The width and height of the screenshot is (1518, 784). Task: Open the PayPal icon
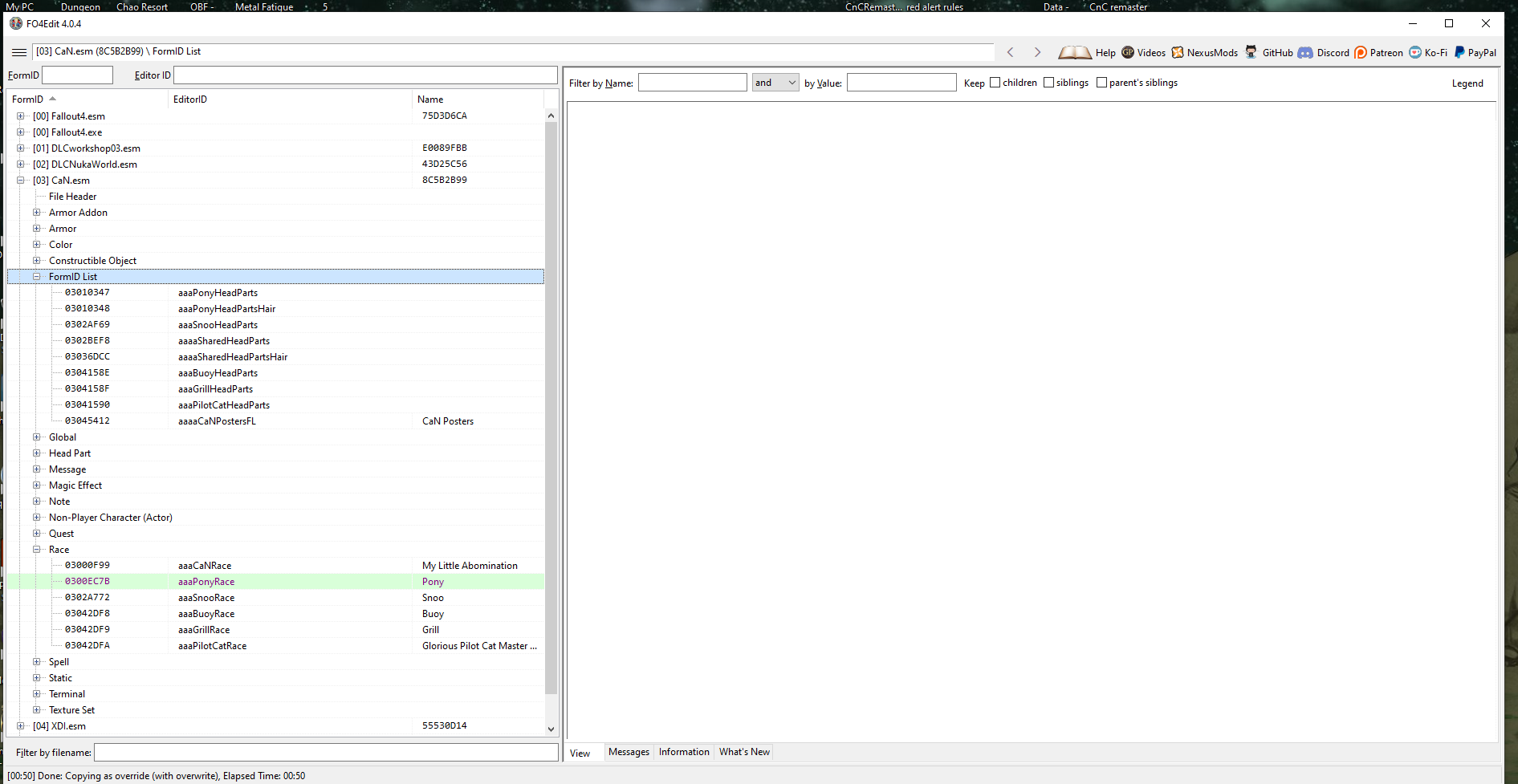click(1459, 52)
